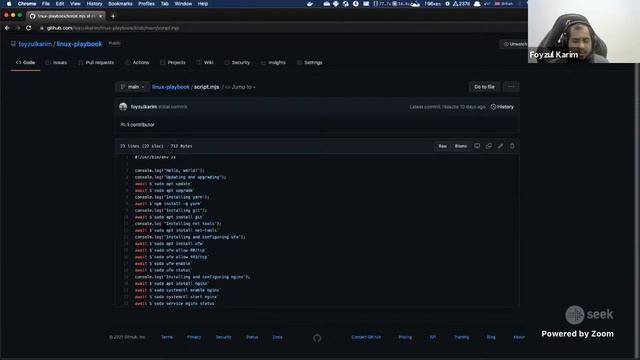Edit this file pencil icon
This screenshot has width=640, height=360.
pos(500,146)
